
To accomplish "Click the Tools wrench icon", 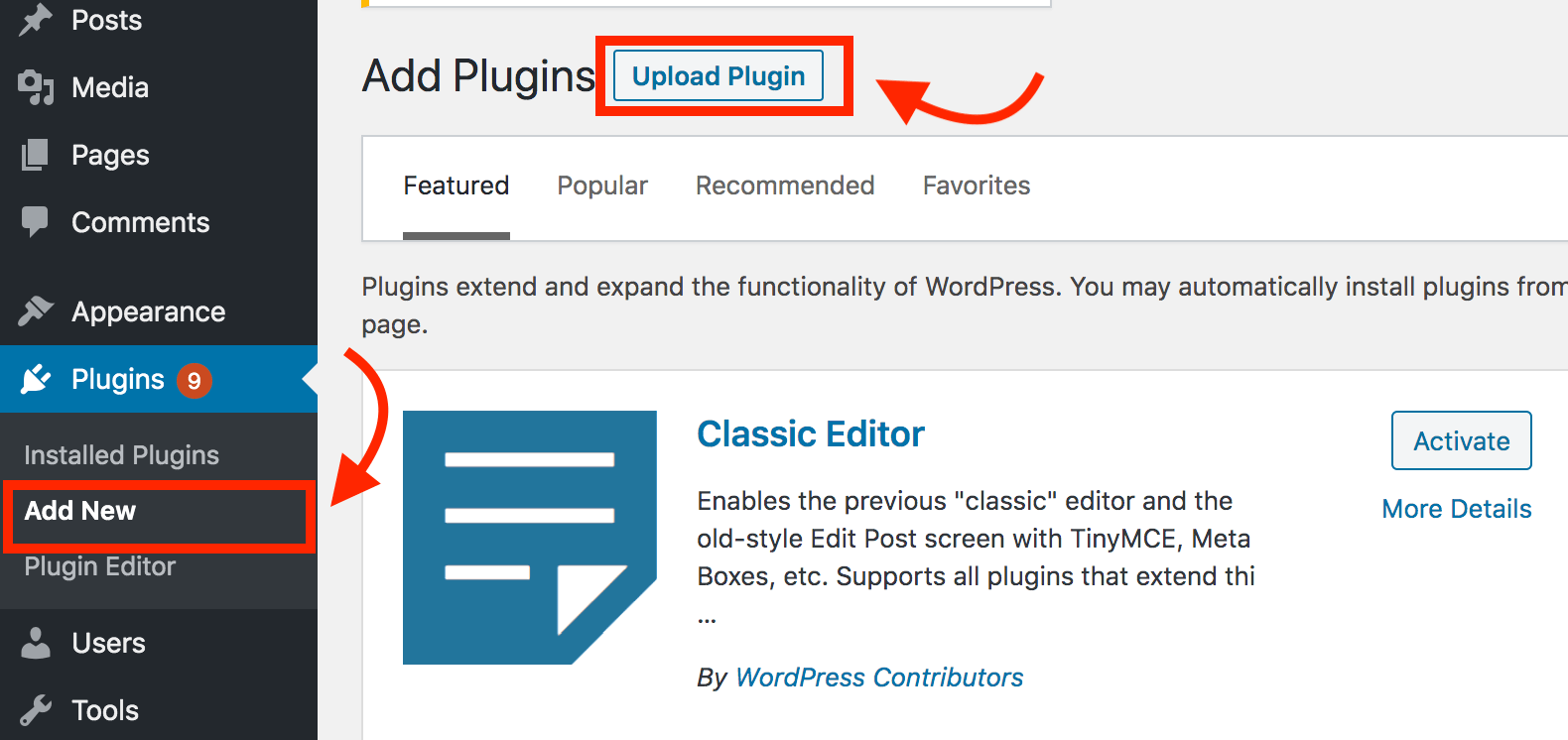I will coord(36,710).
